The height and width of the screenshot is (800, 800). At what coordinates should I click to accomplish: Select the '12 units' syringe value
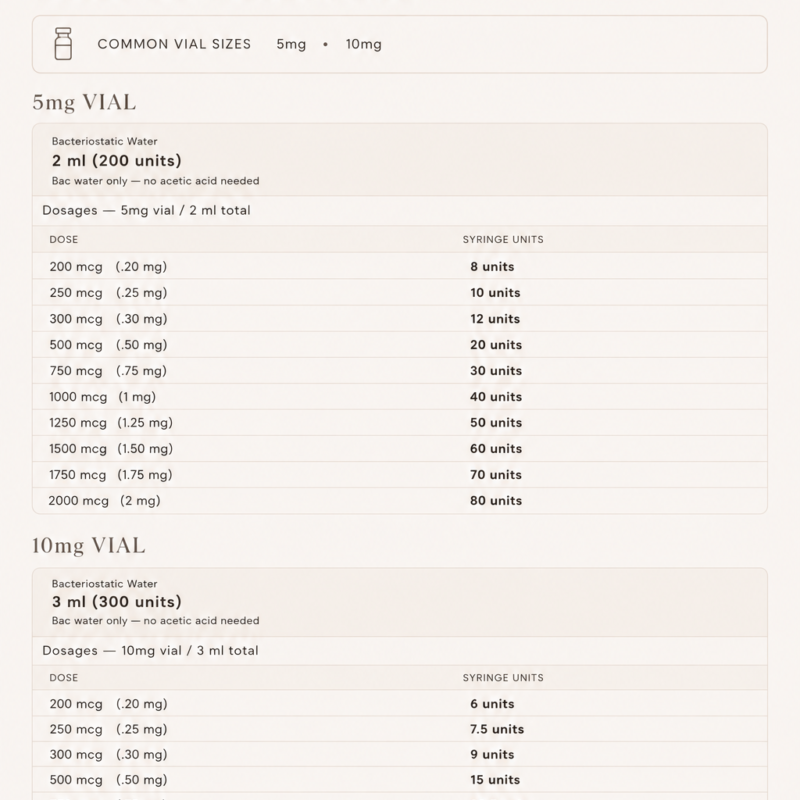495,319
